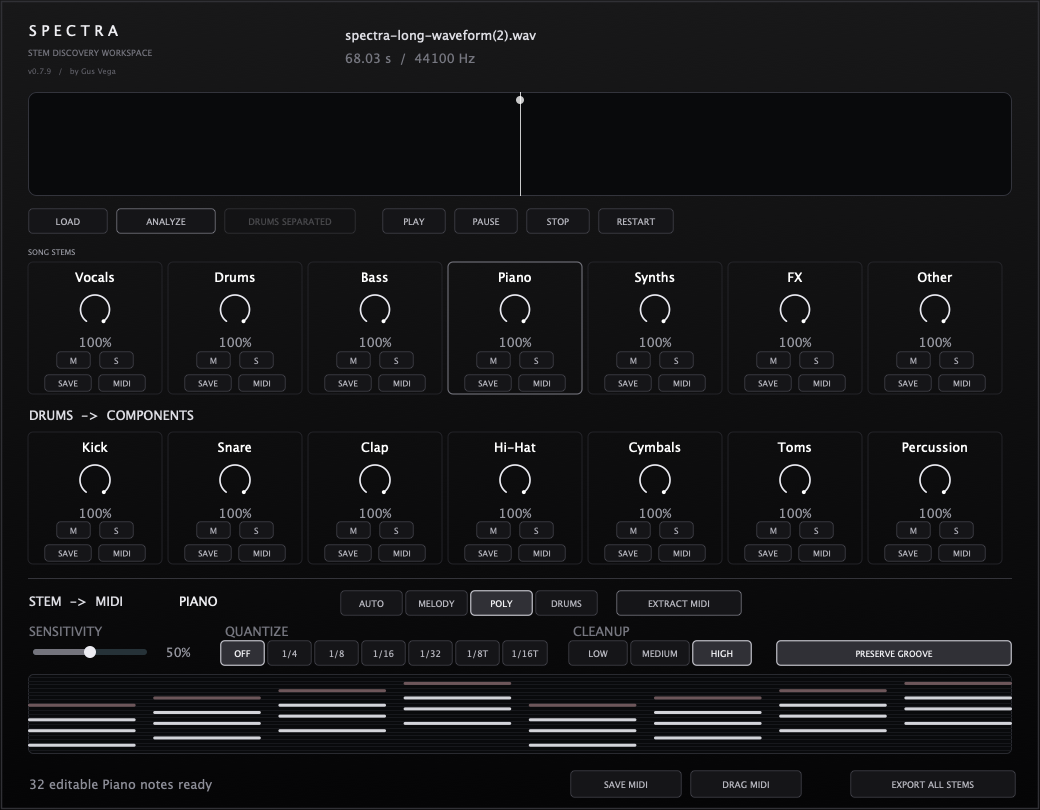Viewport: 1040px width, 810px height.
Task: Click EXPORT ALL STEMS button
Action: pos(933,784)
